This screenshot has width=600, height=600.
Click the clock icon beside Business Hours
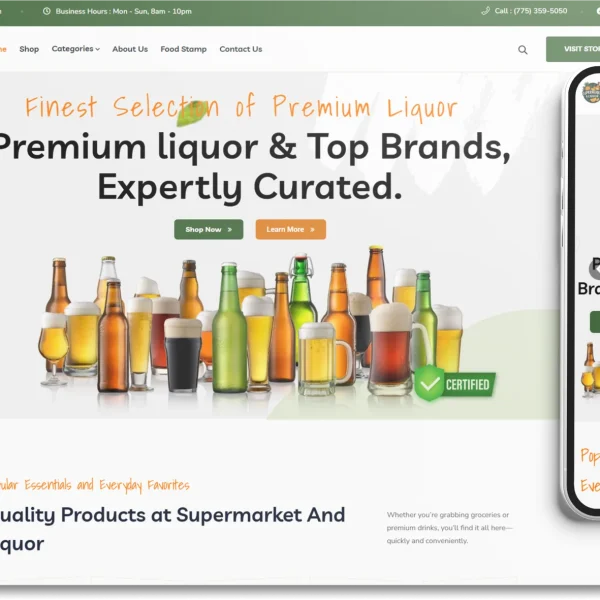[47, 11]
